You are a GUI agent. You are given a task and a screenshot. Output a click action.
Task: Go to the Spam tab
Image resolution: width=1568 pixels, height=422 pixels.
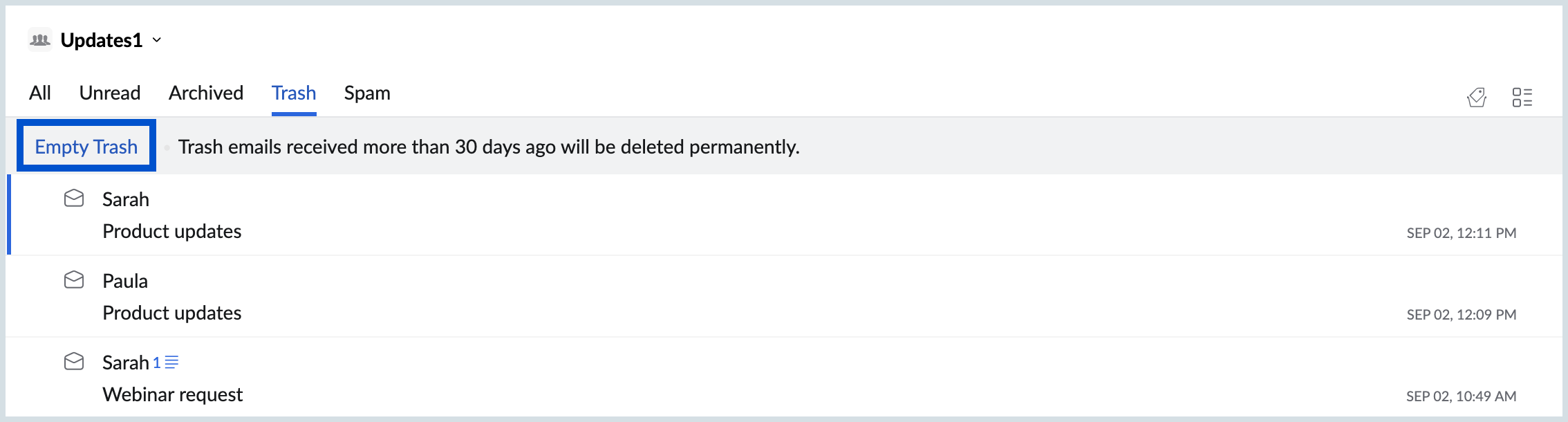367,93
